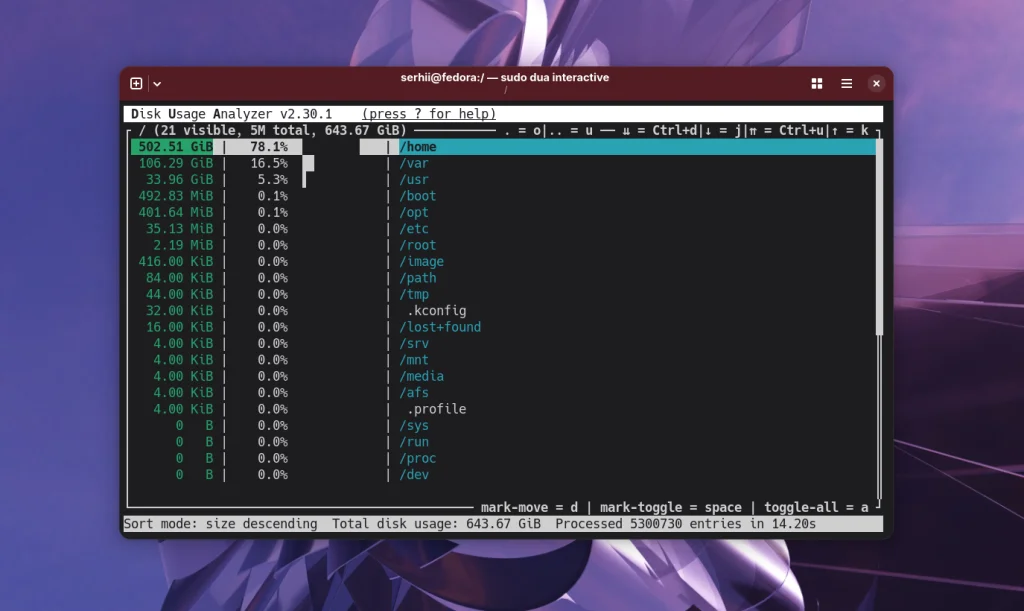
Task: Click the 'toggle-all = a' hint
Action: click(817, 507)
